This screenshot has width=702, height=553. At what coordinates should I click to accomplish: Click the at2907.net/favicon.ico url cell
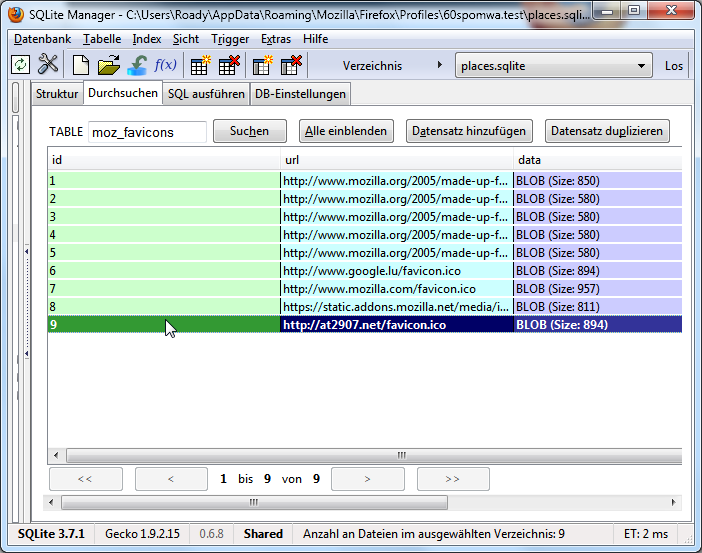397,325
